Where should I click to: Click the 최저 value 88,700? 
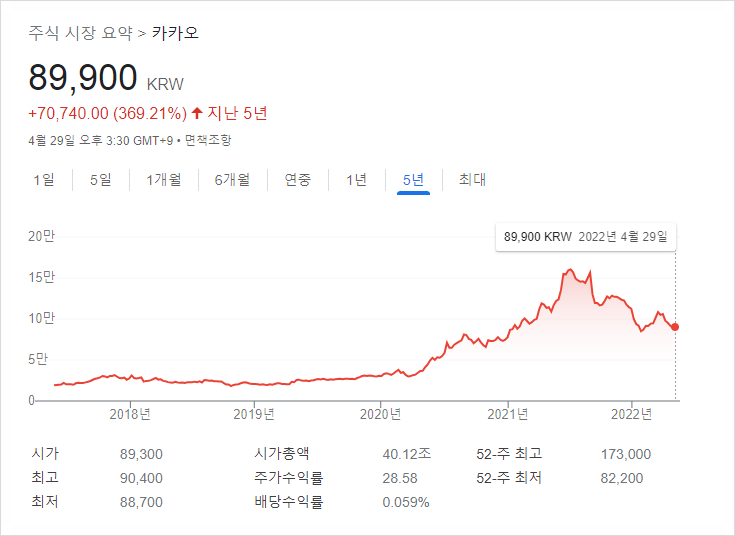(x=141, y=502)
